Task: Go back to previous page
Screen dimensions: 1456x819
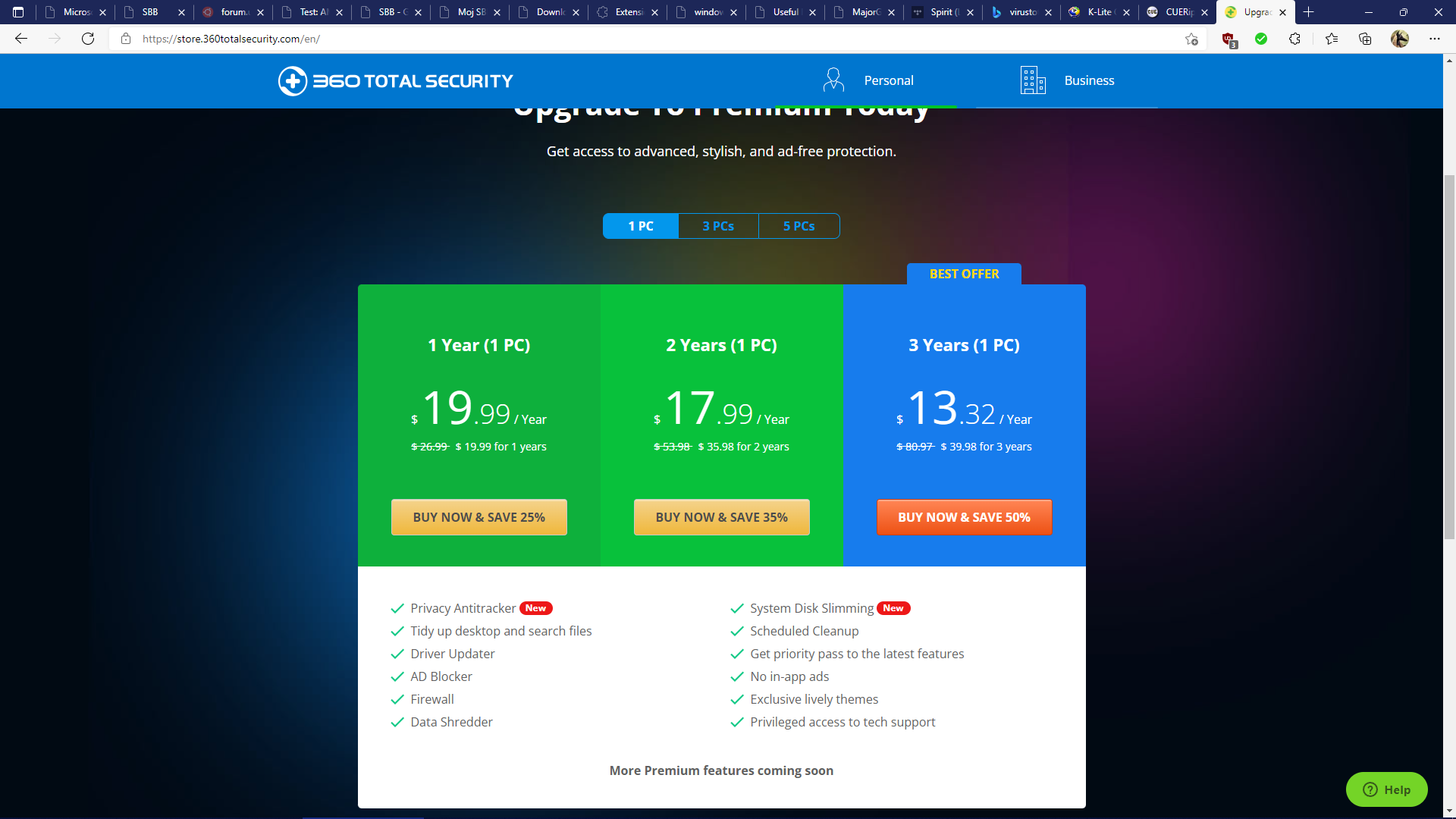Action: [21, 39]
